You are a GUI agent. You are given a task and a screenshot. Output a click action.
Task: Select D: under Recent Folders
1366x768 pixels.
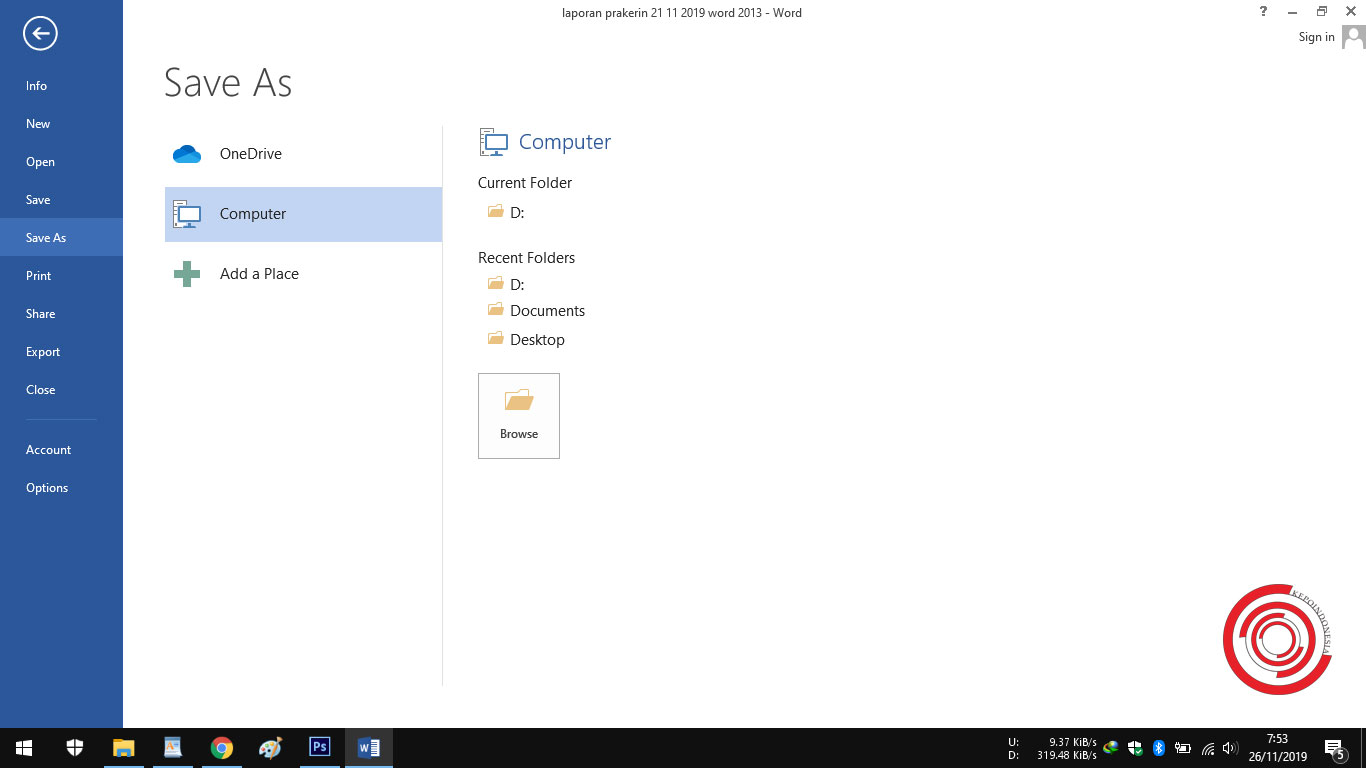click(517, 284)
